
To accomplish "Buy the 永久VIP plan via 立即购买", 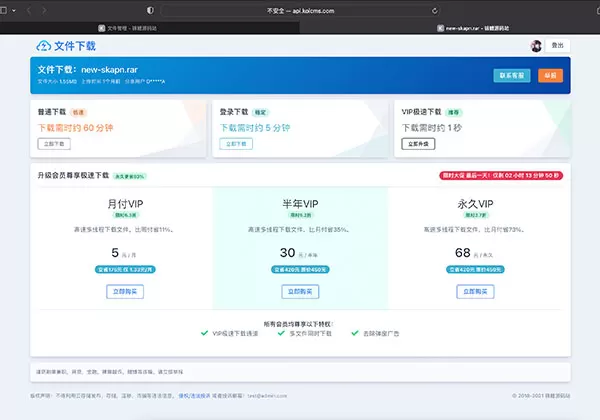I will [x=475, y=291].
